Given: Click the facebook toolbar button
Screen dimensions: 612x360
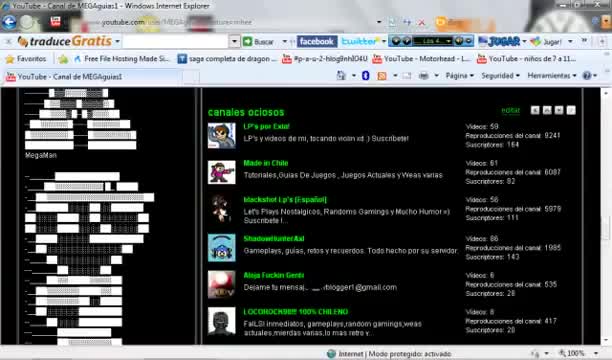Looking at the screenshot, I should [x=317, y=41].
